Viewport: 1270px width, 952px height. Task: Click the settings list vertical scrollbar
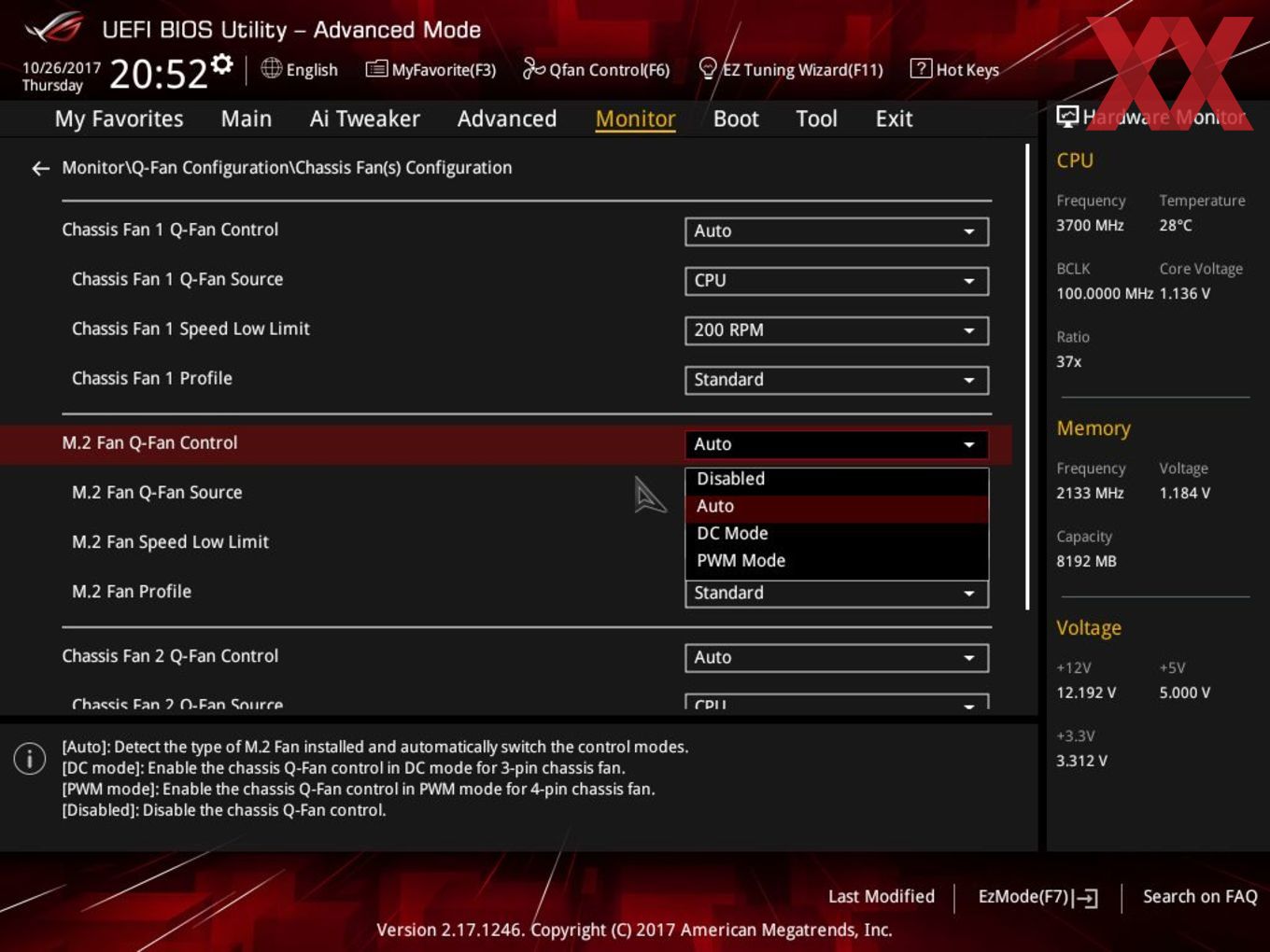(x=1027, y=377)
